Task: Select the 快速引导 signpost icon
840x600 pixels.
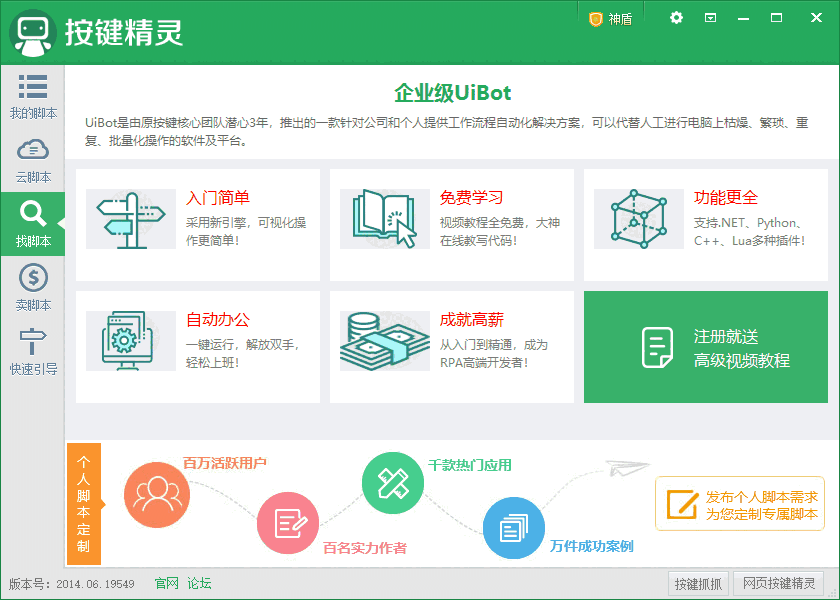Action: pos(33,341)
